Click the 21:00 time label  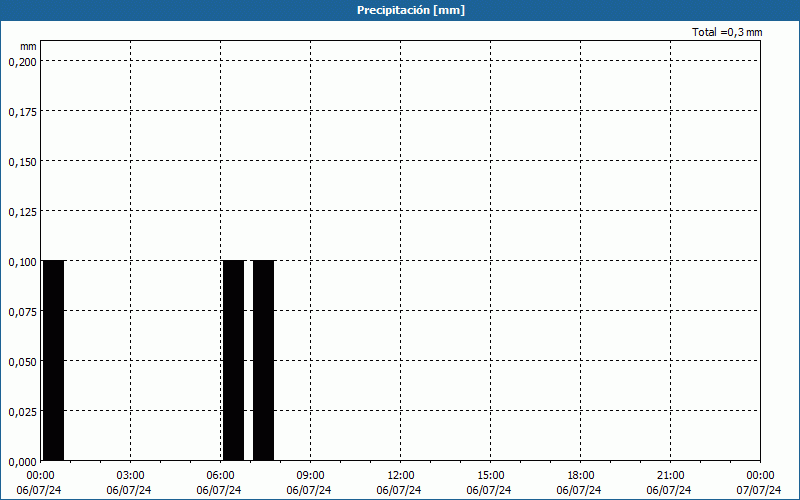[x=670, y=476]
